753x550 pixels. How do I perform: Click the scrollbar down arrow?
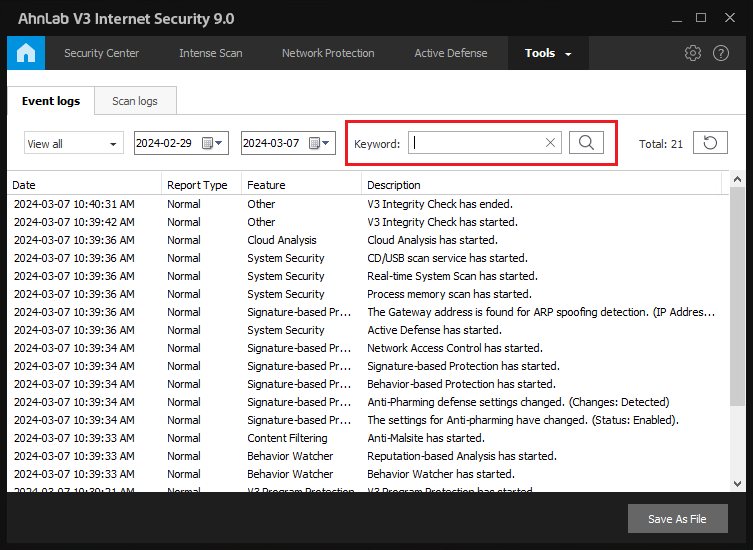[737, 484]
